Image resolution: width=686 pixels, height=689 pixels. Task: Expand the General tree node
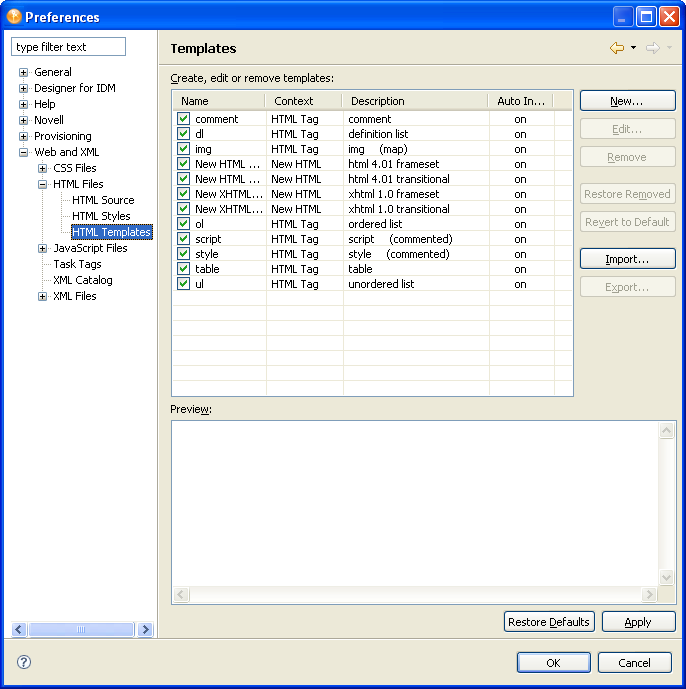pos(23,72)
